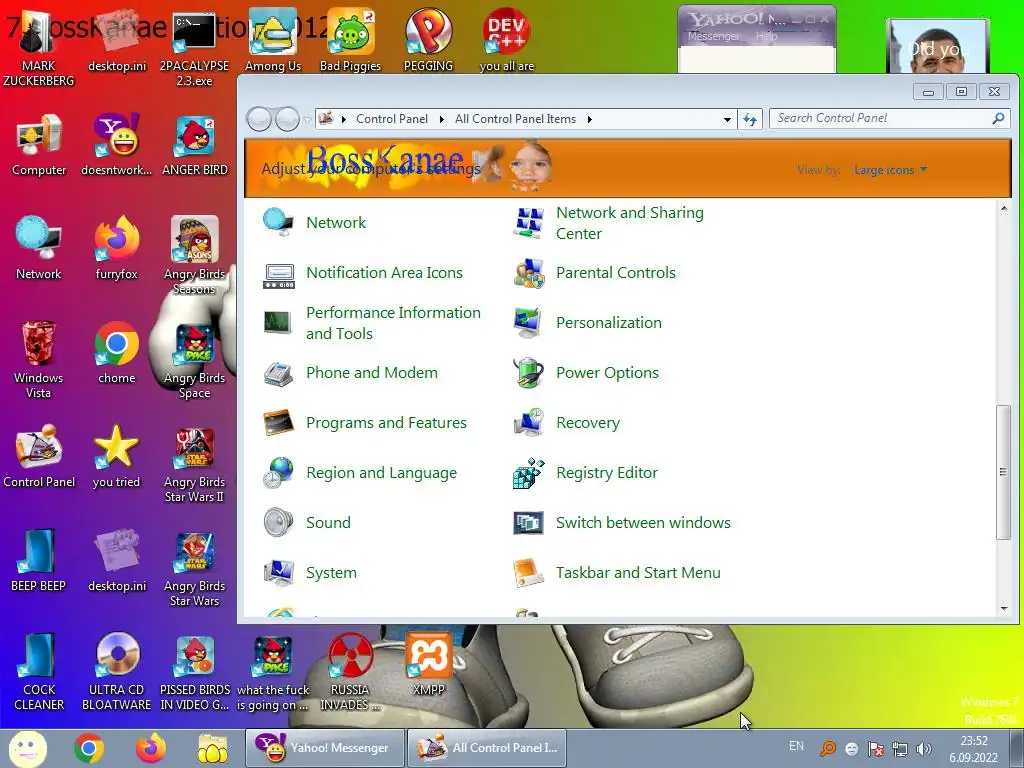Click All Control Panel Items breadcrumb

515,119
